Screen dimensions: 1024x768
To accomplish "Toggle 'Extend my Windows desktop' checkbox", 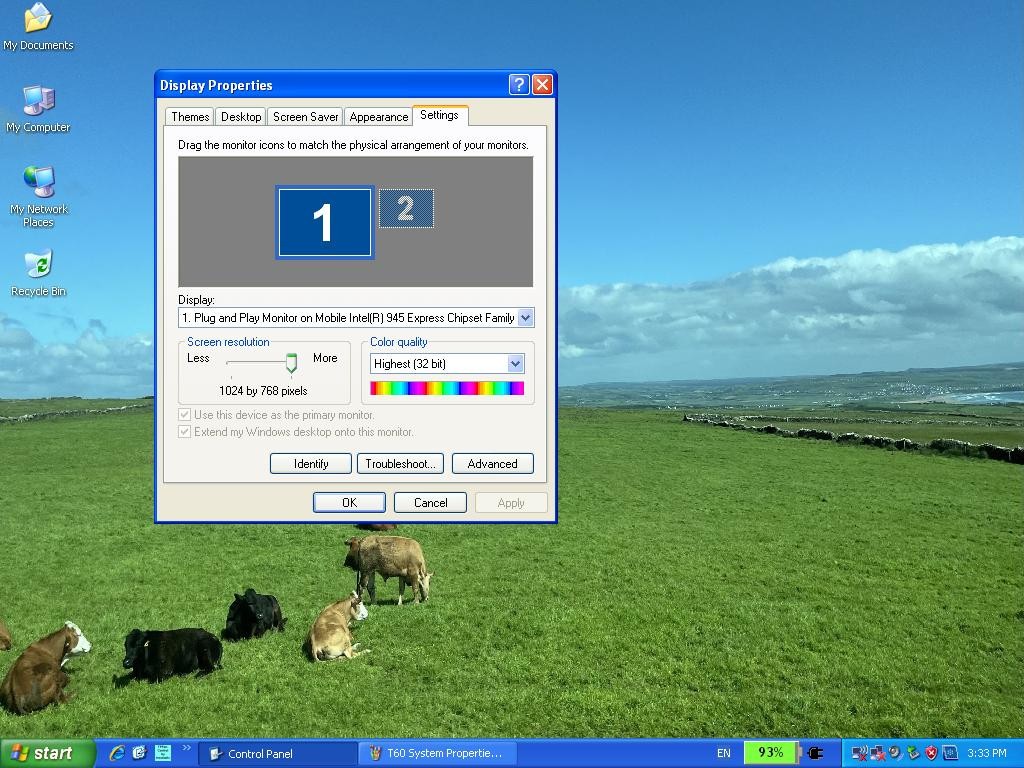I will (185, 432).
